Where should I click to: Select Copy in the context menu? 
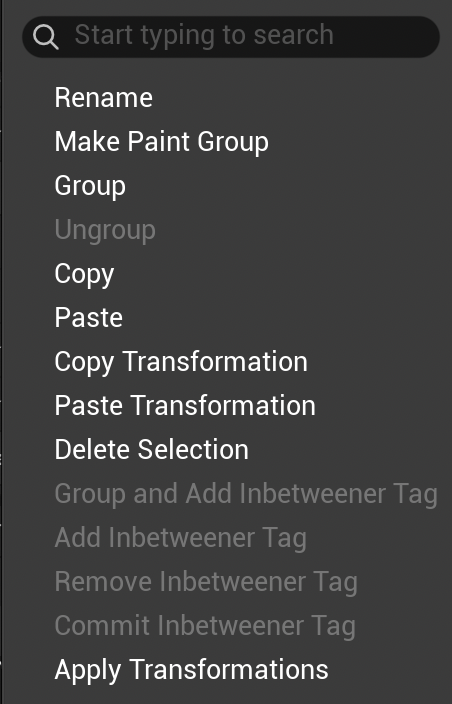tap(84, 274)
